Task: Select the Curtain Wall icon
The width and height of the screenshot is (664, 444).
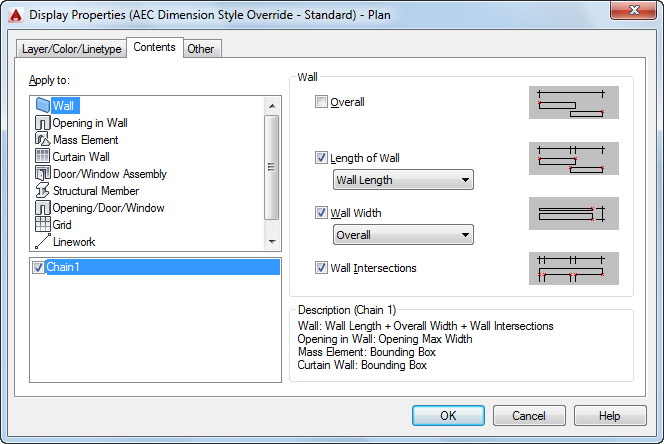Action: pyautogui.click(x=42, y=157)
